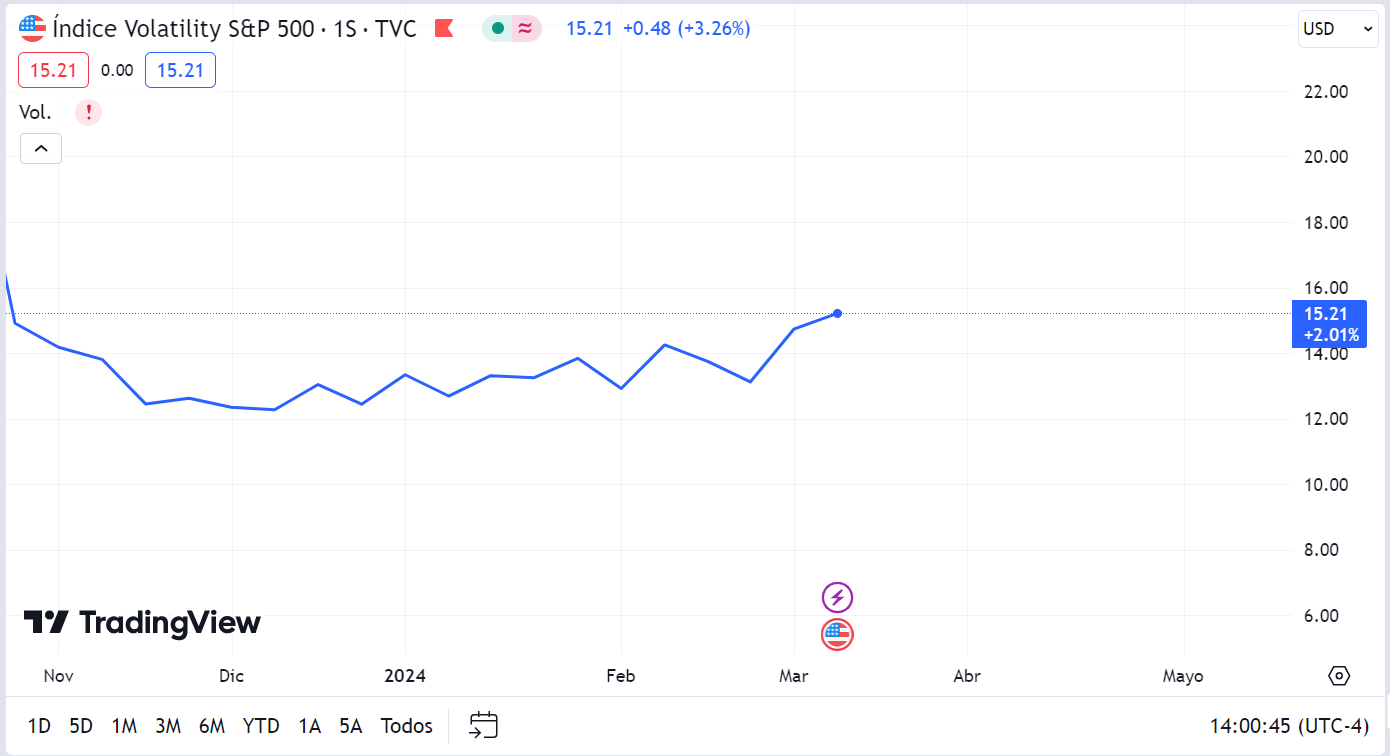Click the 20.00 price axis label
The image size is (1390, 756).
point(1327,157)
